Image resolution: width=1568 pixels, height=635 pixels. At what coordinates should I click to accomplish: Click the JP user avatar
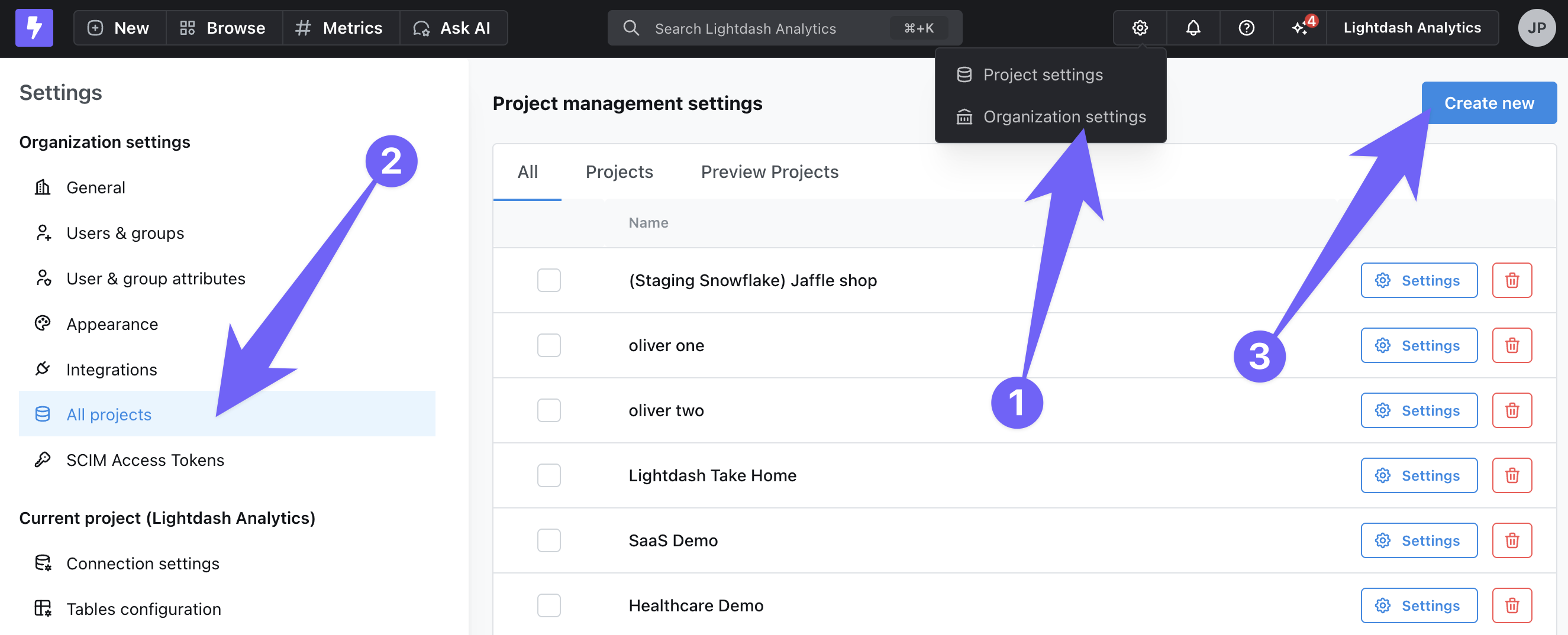click(1535, 28)
